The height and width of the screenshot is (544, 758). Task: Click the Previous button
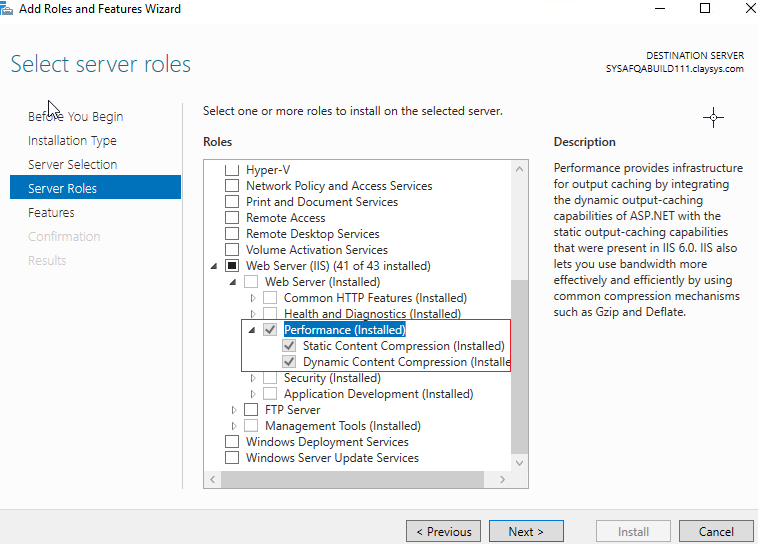click(x=443, y=531)
